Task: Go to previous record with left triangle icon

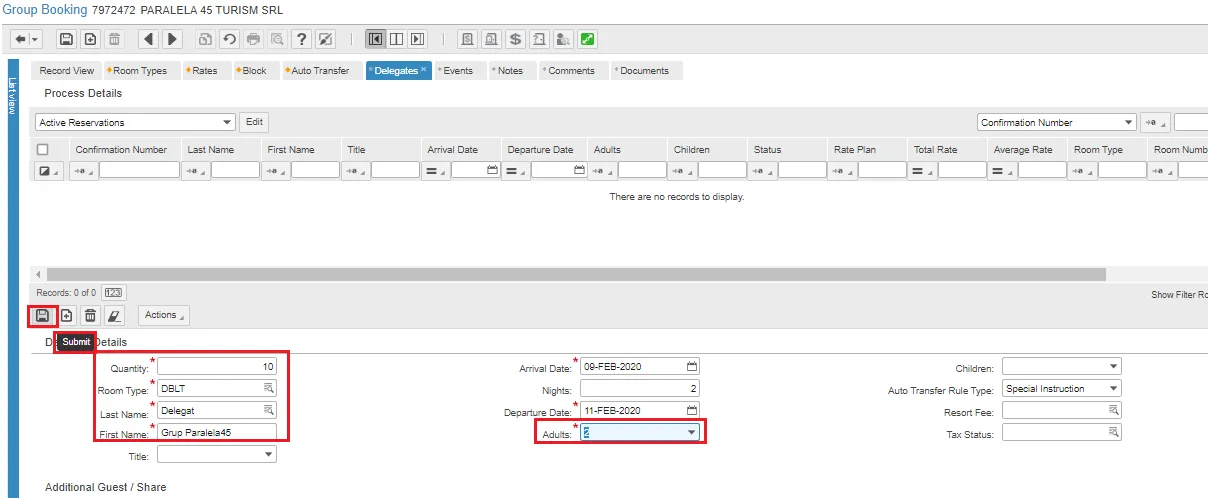Action: click(148, 39)
